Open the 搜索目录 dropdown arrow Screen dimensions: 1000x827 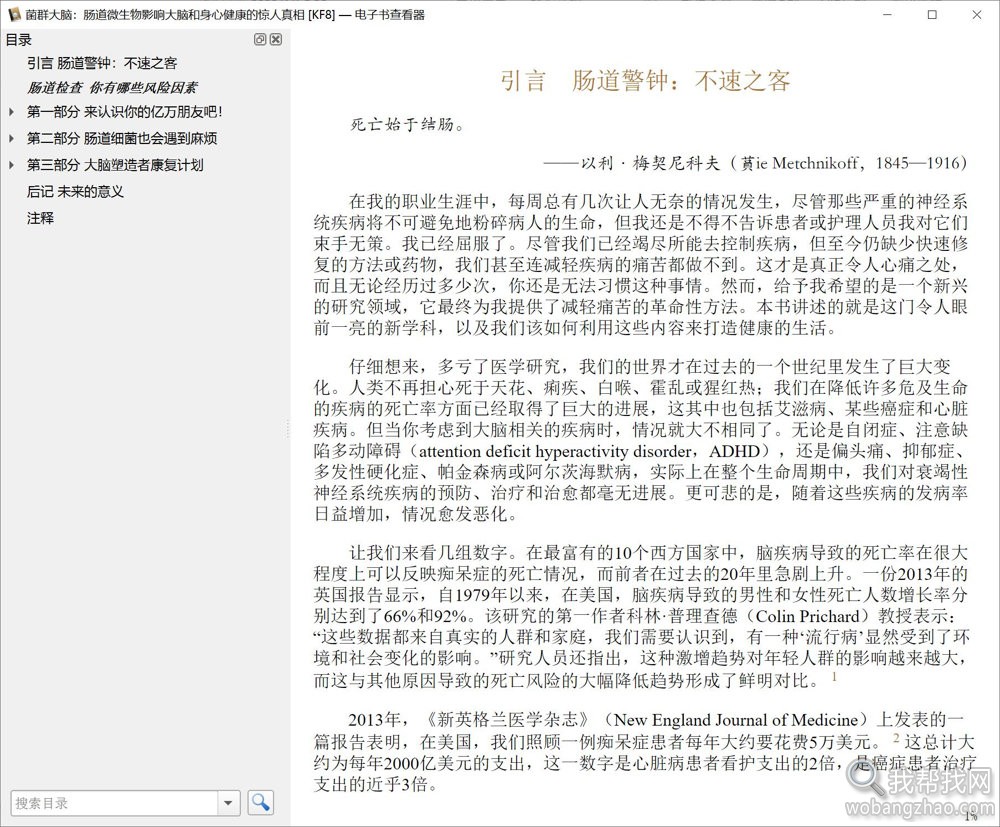click(228, 803)
